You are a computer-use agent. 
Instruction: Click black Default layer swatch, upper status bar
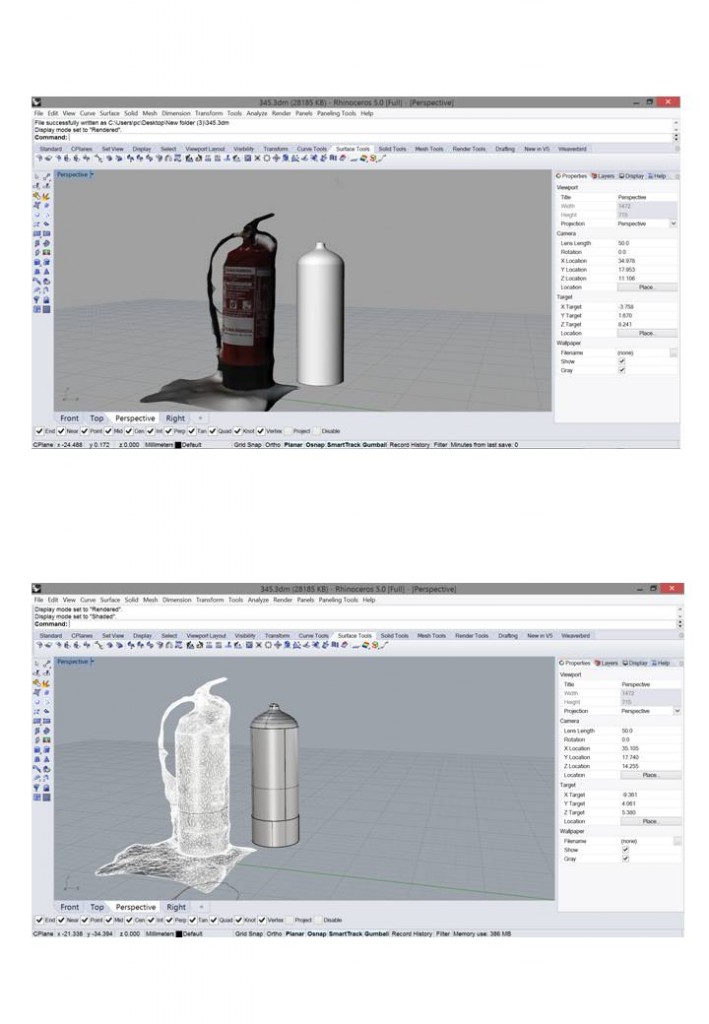pyautogui.click(x=178, y=444)
